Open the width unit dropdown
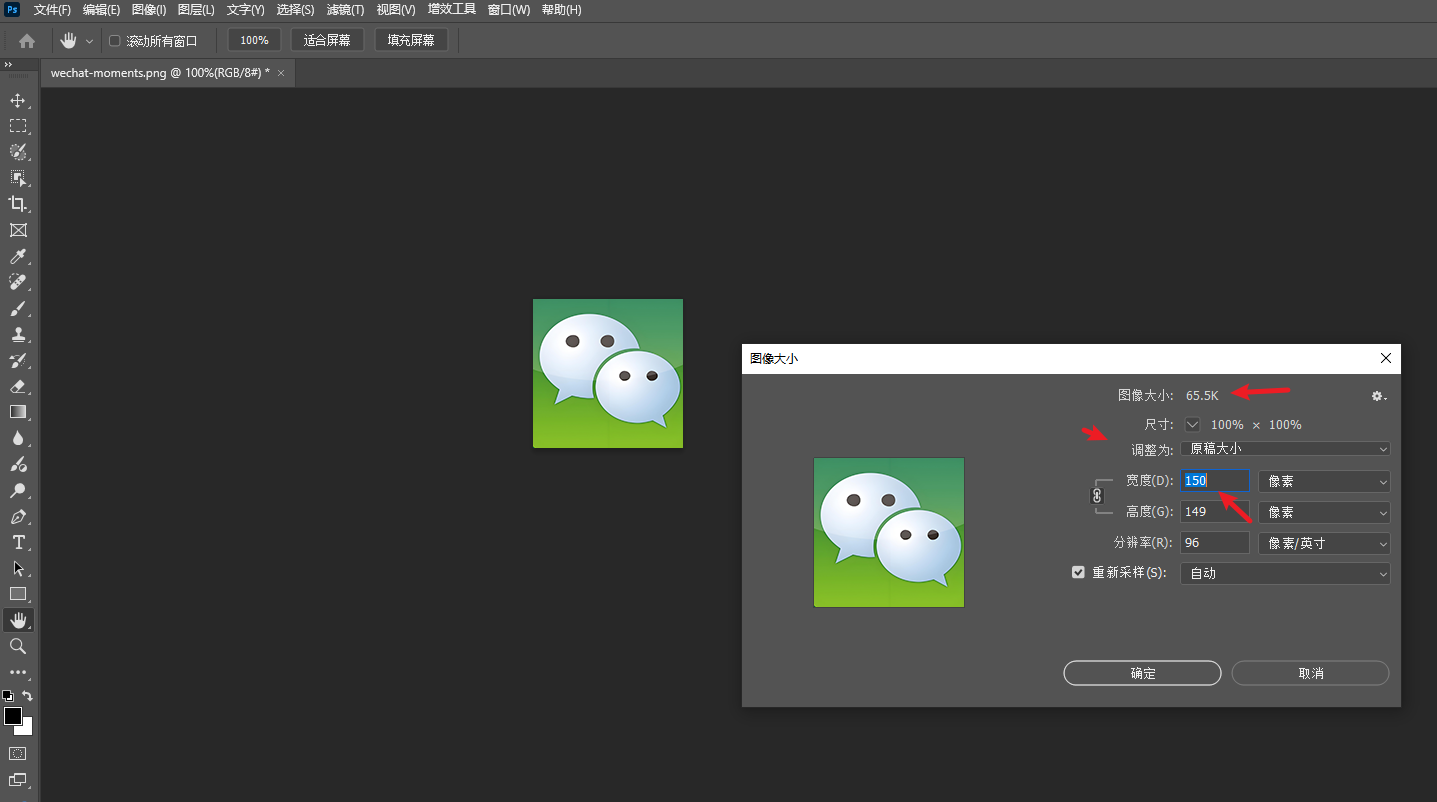1437x802 pixels. [1324, 482]
